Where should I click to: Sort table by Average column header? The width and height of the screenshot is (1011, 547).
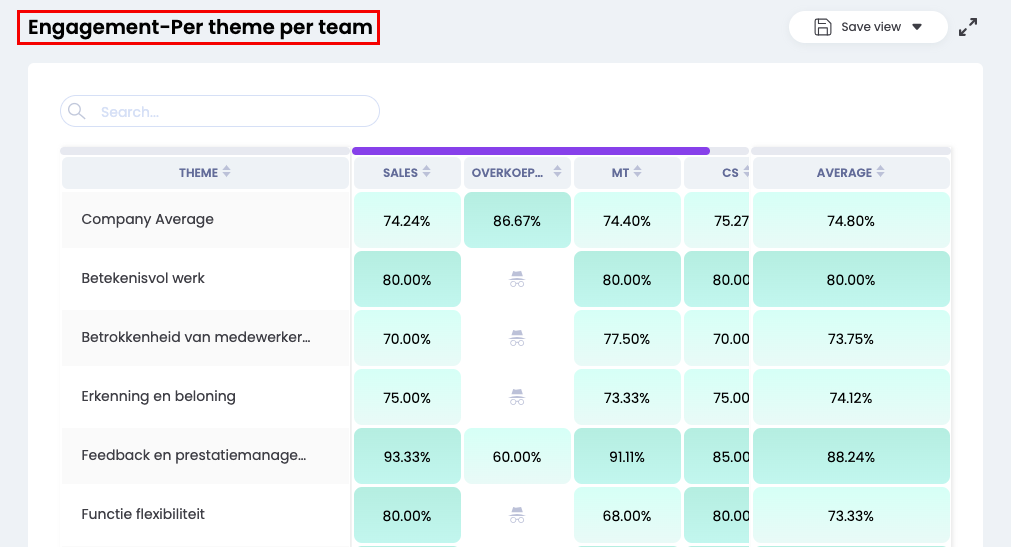coord(850,173)
